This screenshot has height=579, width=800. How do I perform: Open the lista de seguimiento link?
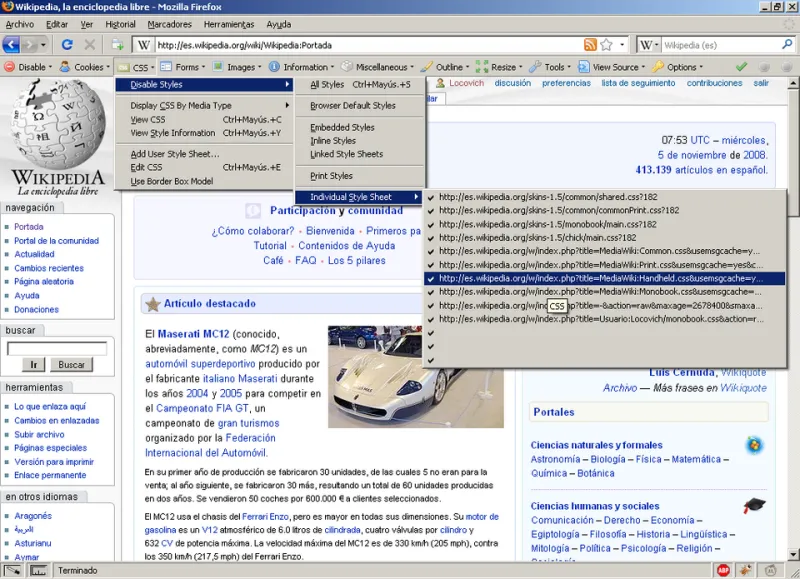point(638,83)
